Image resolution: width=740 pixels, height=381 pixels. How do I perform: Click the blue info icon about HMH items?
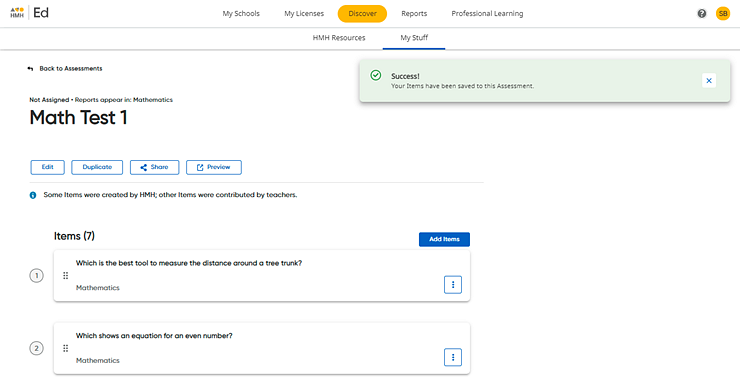(x=33, y=195)
